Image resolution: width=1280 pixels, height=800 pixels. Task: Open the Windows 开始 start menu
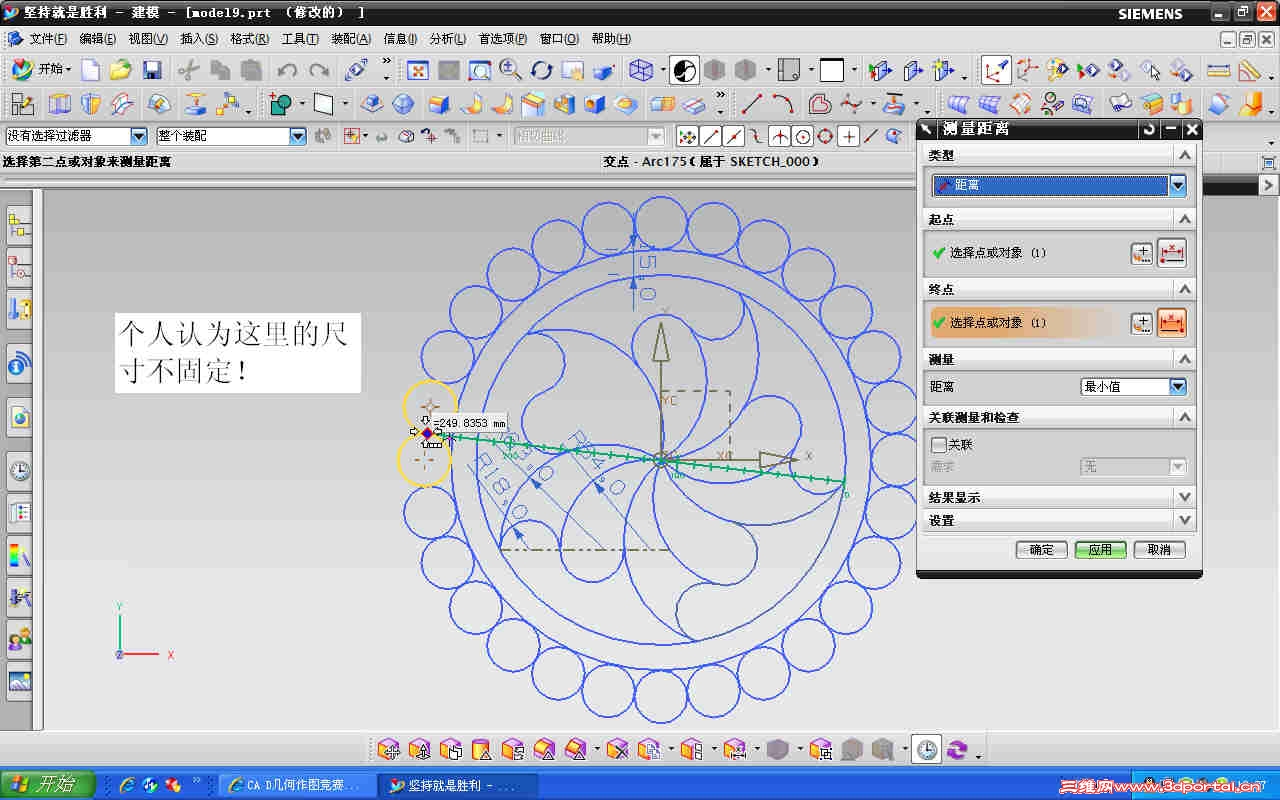(x=47, y=785)
